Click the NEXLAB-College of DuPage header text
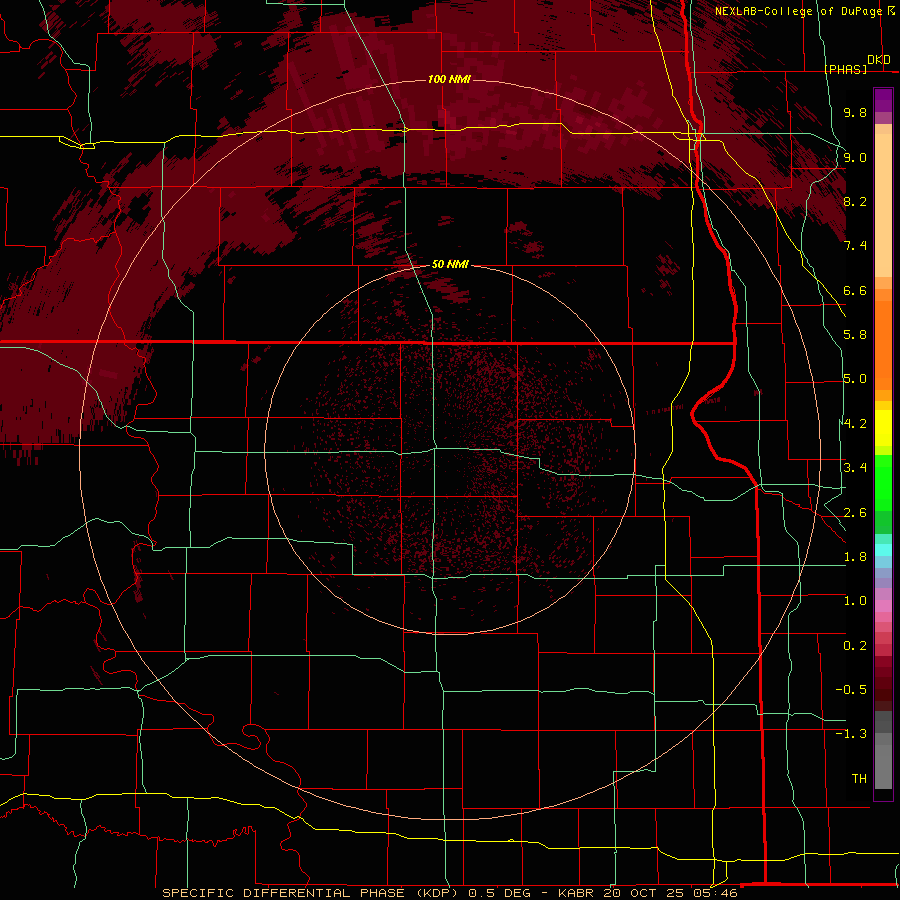This screenshot has width=900, height=900. point(798,11)
